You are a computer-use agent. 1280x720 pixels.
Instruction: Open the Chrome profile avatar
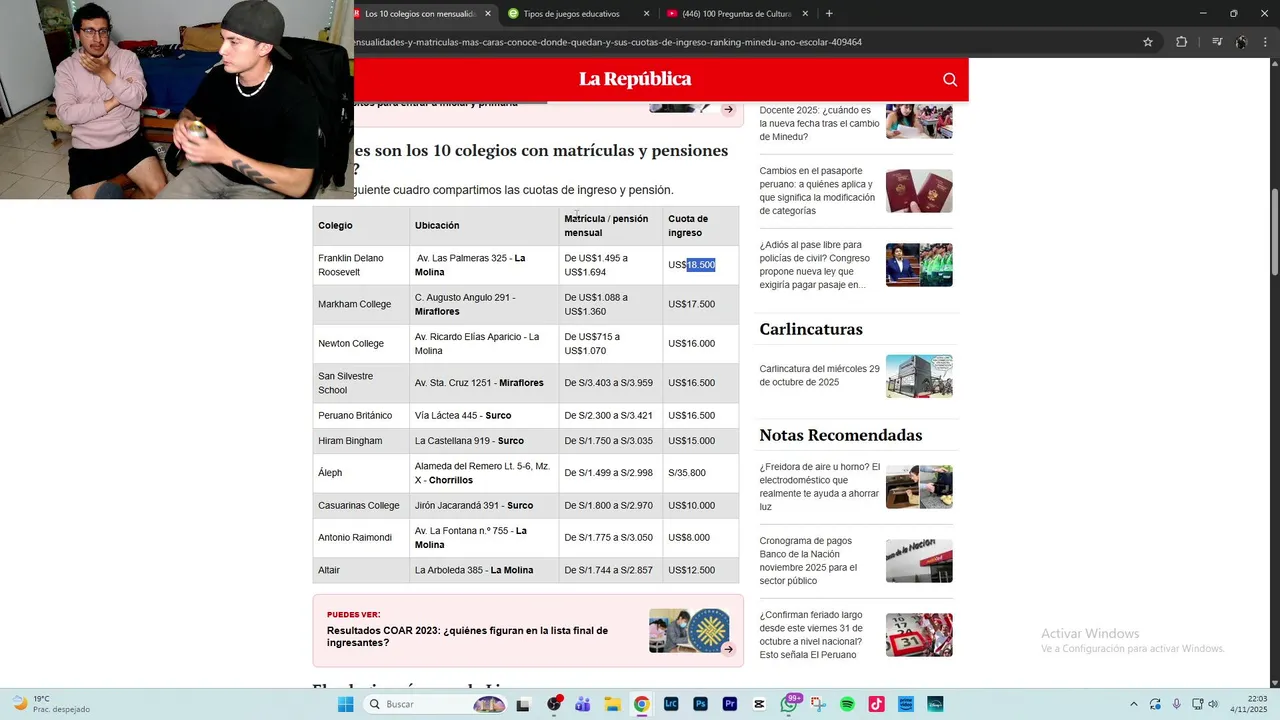click(1241, 42)
